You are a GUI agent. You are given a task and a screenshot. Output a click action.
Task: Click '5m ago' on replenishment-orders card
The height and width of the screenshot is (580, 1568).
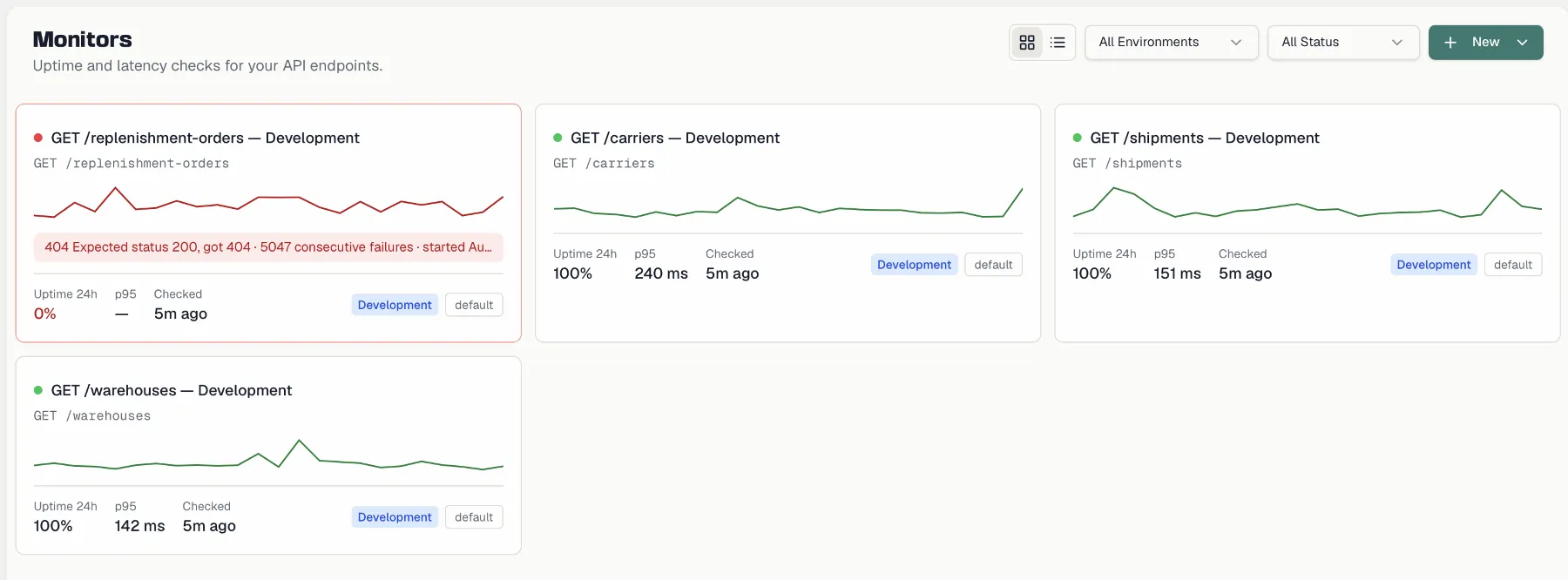click(x=180, y=314)
